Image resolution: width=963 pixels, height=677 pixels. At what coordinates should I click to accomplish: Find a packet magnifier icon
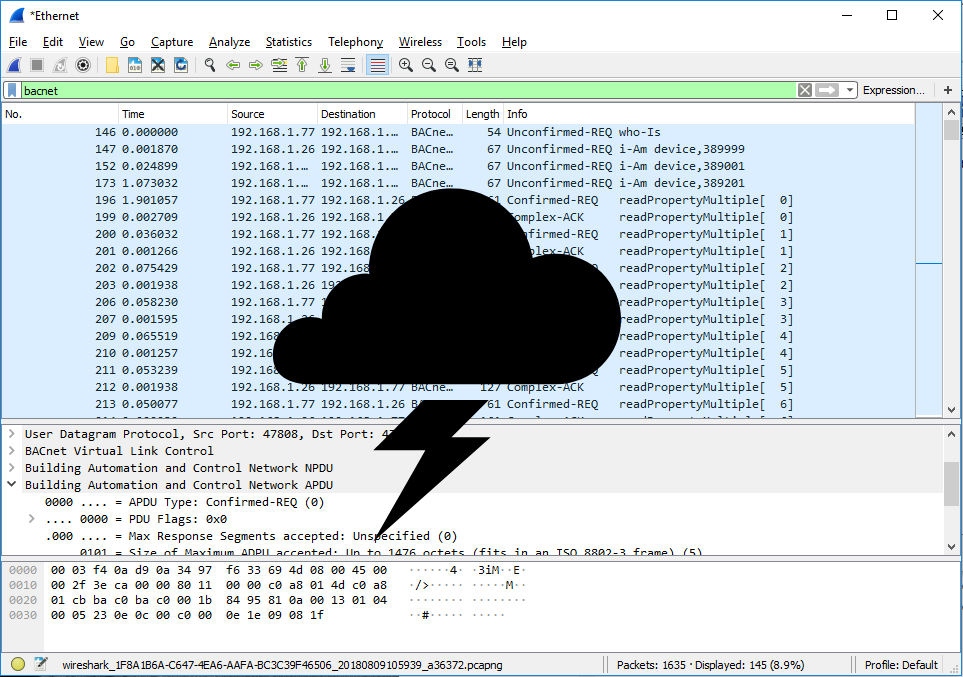tap(210, 65)
